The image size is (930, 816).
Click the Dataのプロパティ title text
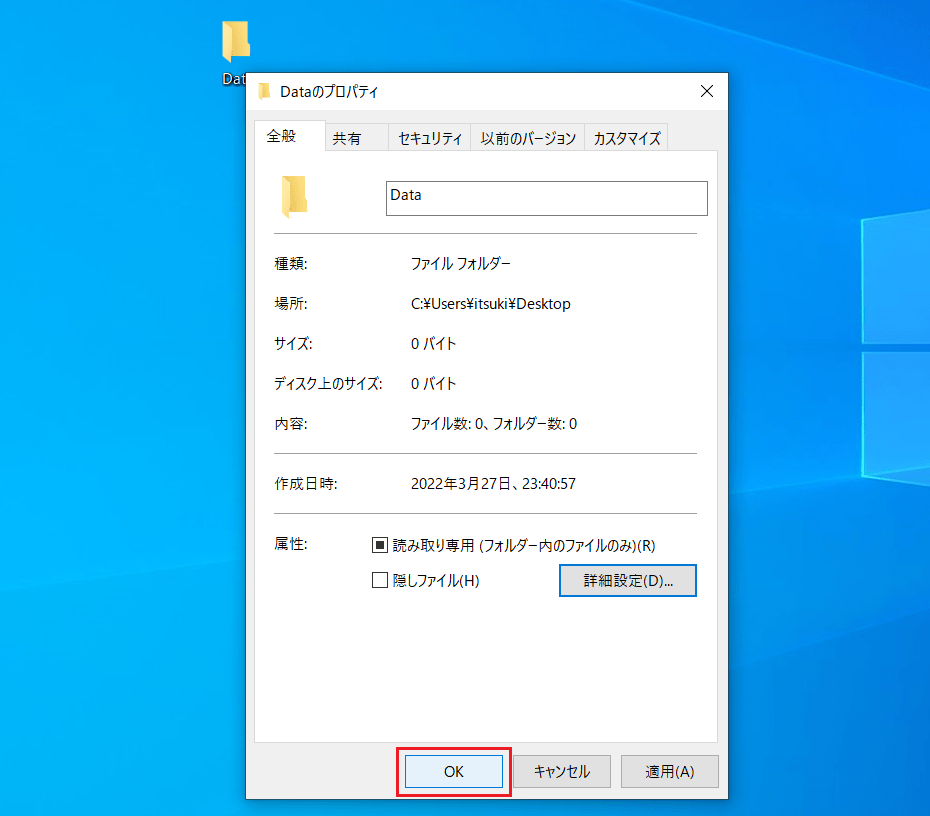coord(329,91)
